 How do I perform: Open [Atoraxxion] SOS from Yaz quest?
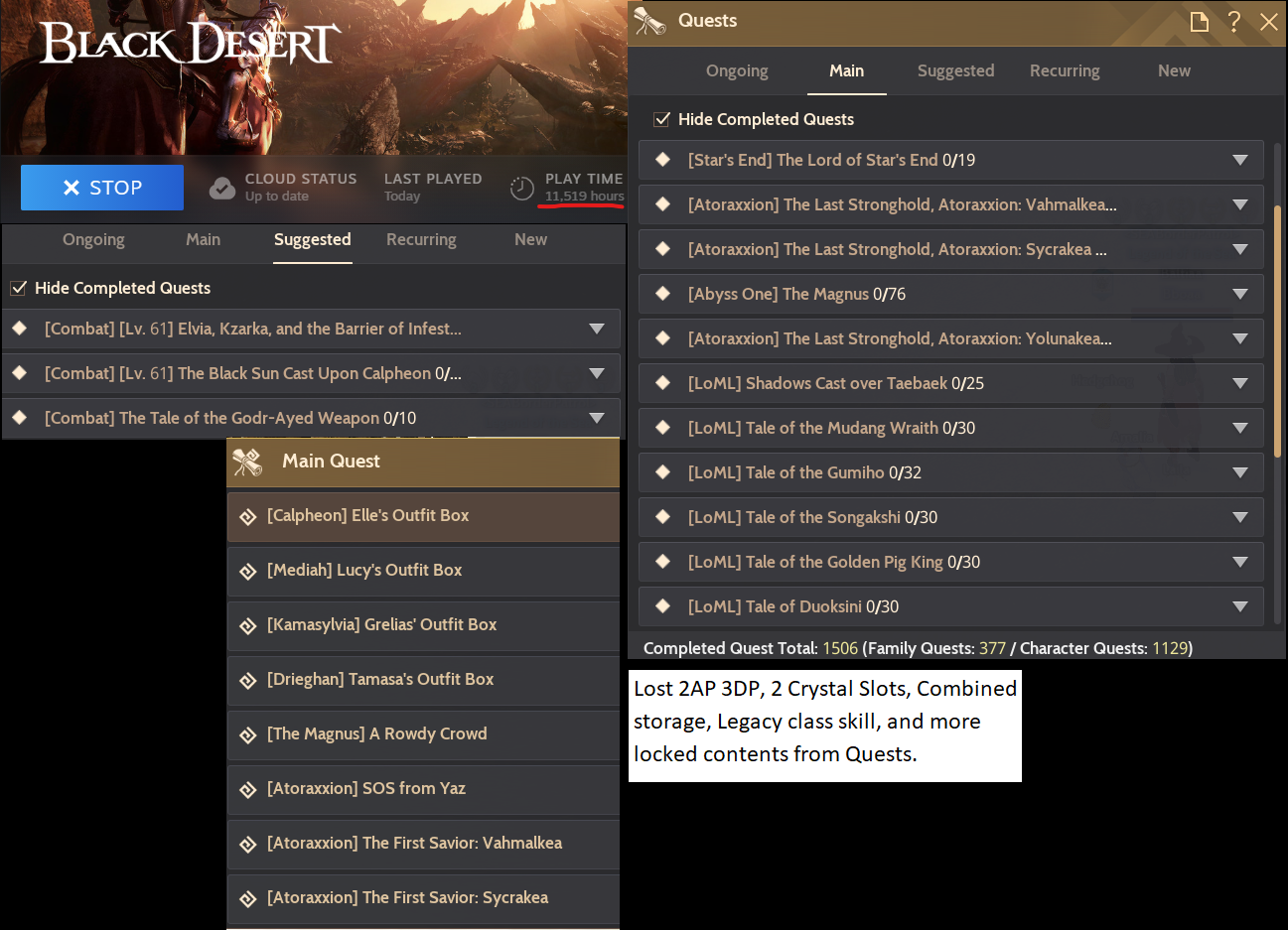[423, 789]
